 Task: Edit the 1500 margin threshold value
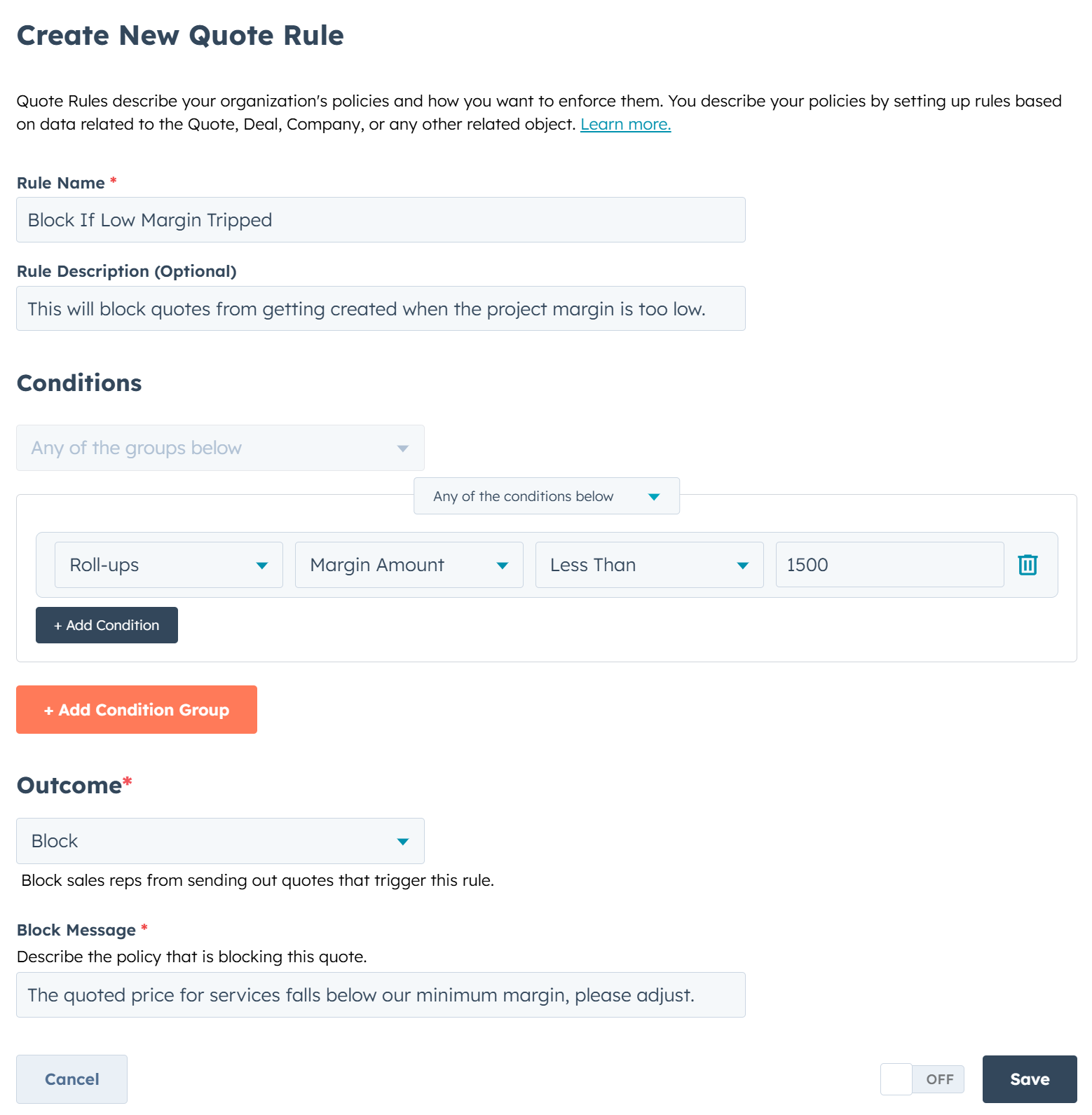coord(889,564)
